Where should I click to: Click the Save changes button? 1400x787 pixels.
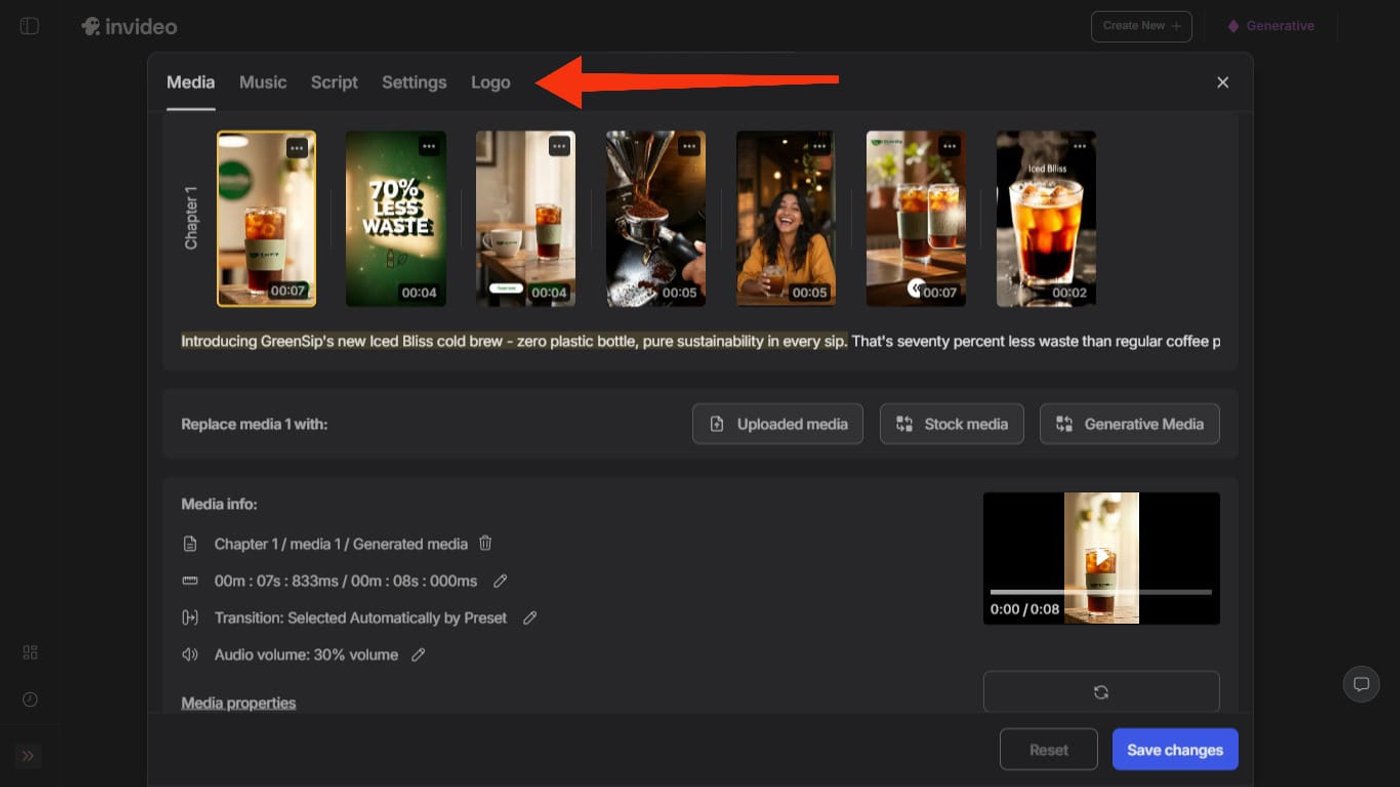pyautogui.click(x=1174, y=750)
